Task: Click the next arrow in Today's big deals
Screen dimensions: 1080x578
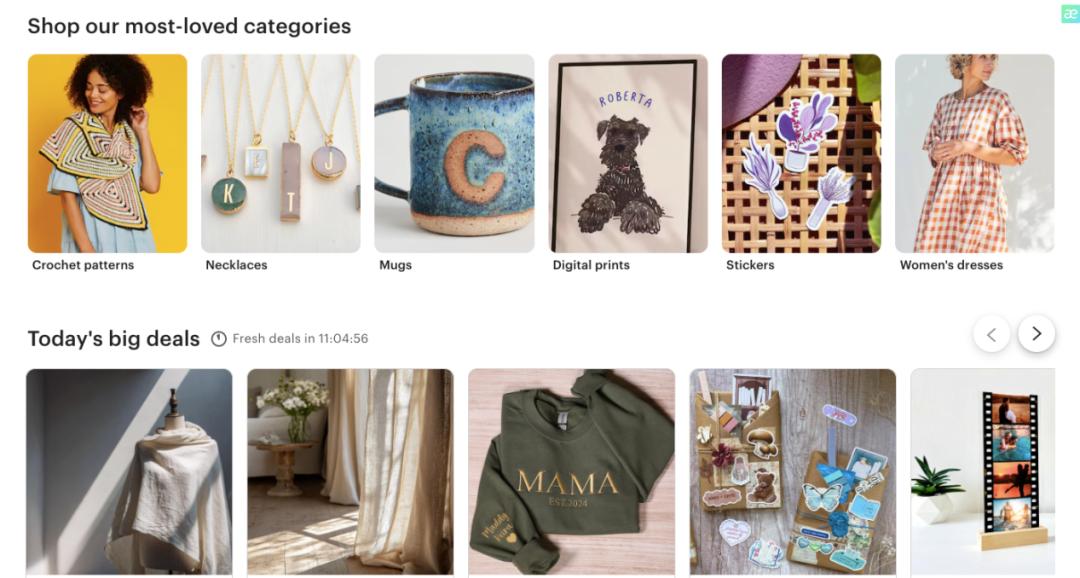Action: pos(1036,334)
